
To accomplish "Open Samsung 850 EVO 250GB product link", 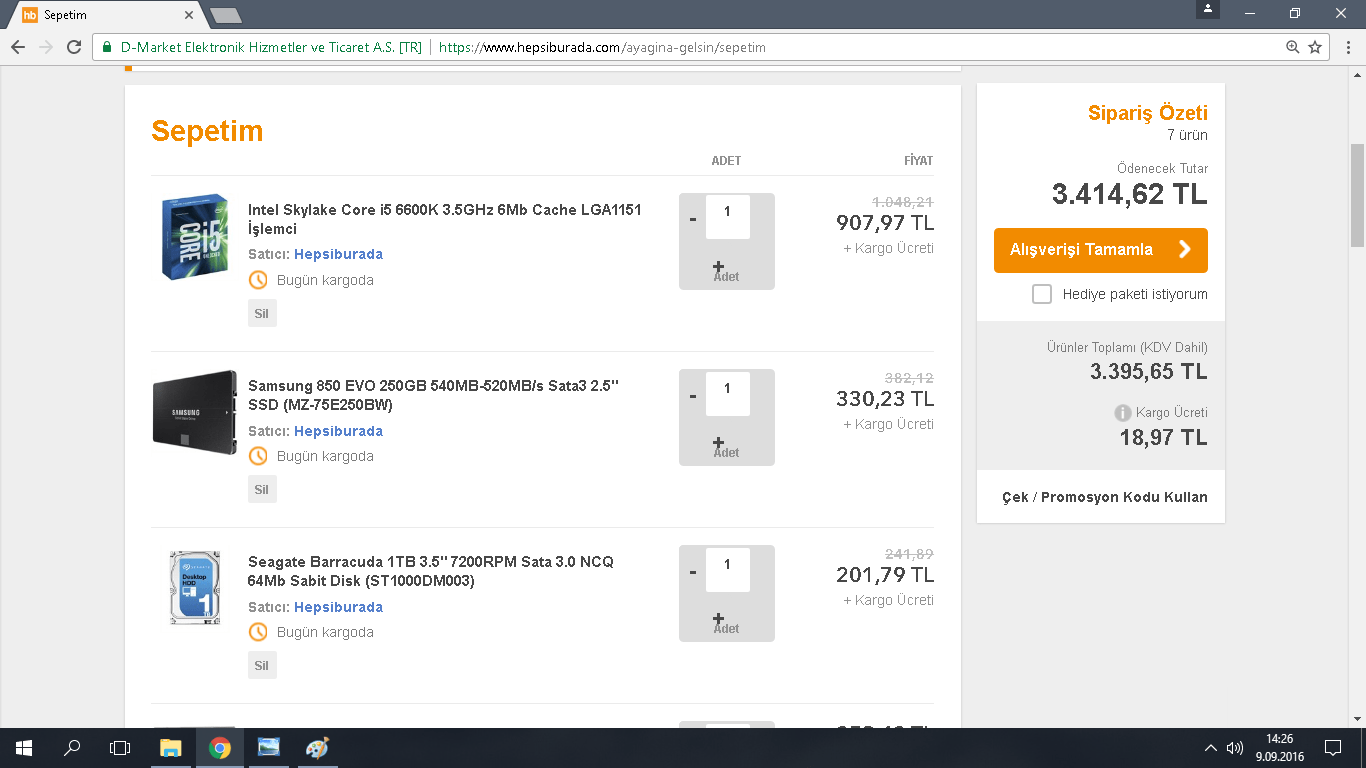I will pos(434,395).
